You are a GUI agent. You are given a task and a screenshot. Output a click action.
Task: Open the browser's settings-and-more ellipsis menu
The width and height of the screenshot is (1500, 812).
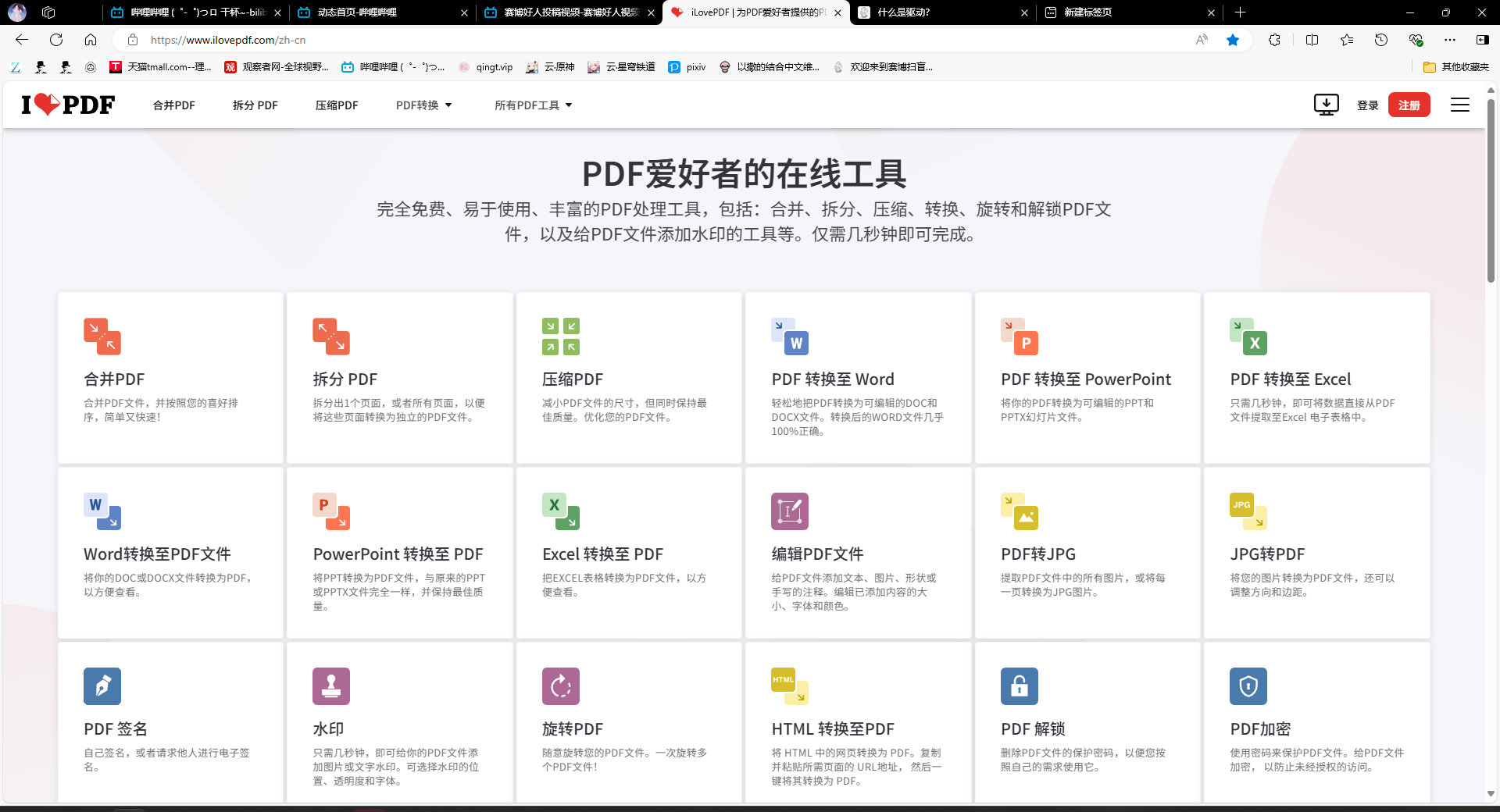point(1449,40)
